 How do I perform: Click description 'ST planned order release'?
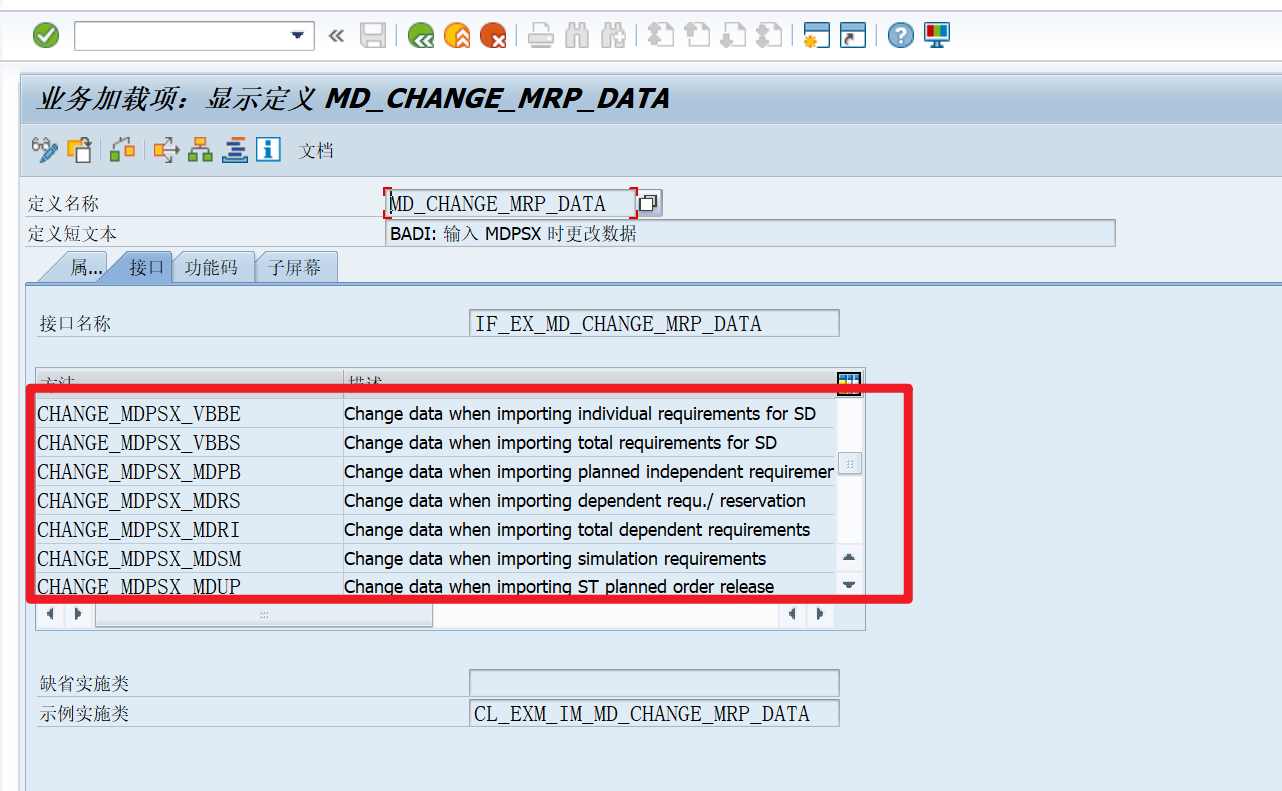pyautogui.click(x=676, y=587)
